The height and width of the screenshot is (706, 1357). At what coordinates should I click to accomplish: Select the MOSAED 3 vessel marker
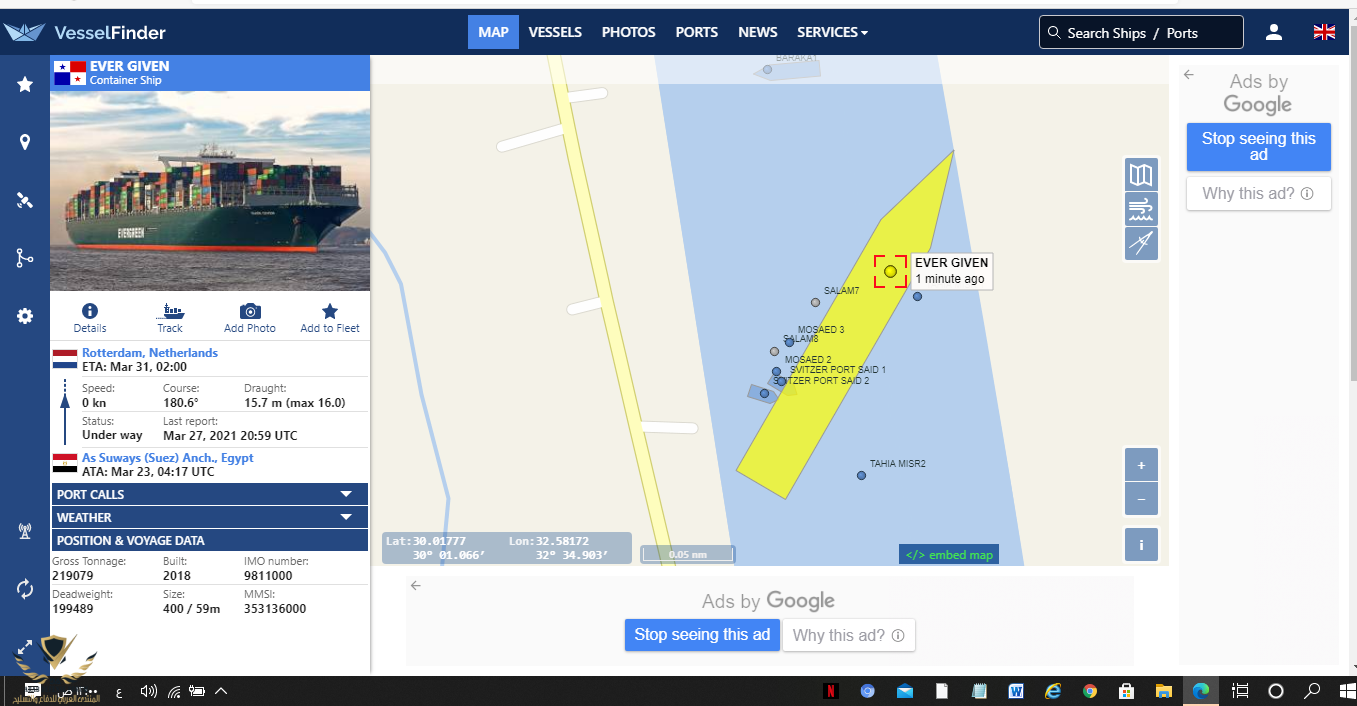click(789, 342)
